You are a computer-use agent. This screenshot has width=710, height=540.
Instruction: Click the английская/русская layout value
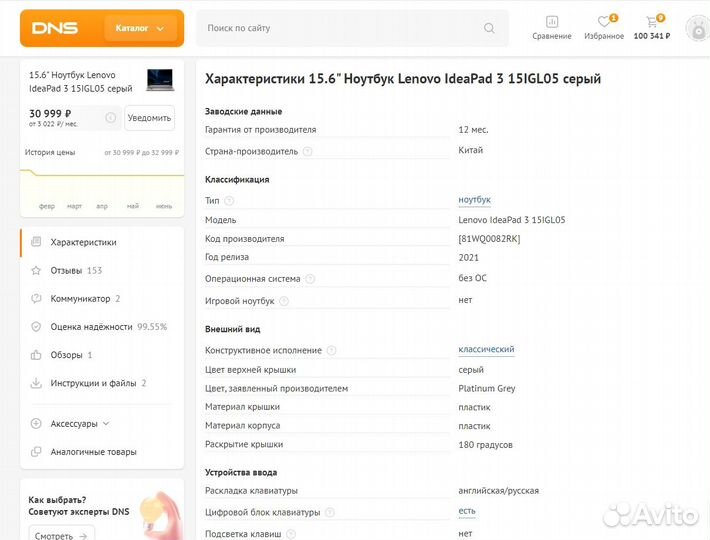coord(499,491)
